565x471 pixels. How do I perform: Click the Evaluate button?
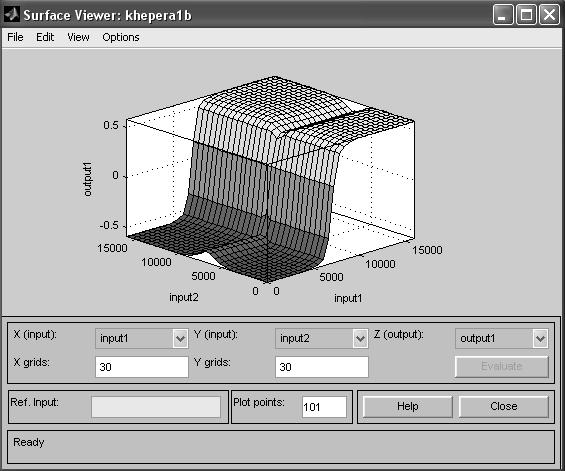(502, 366)
